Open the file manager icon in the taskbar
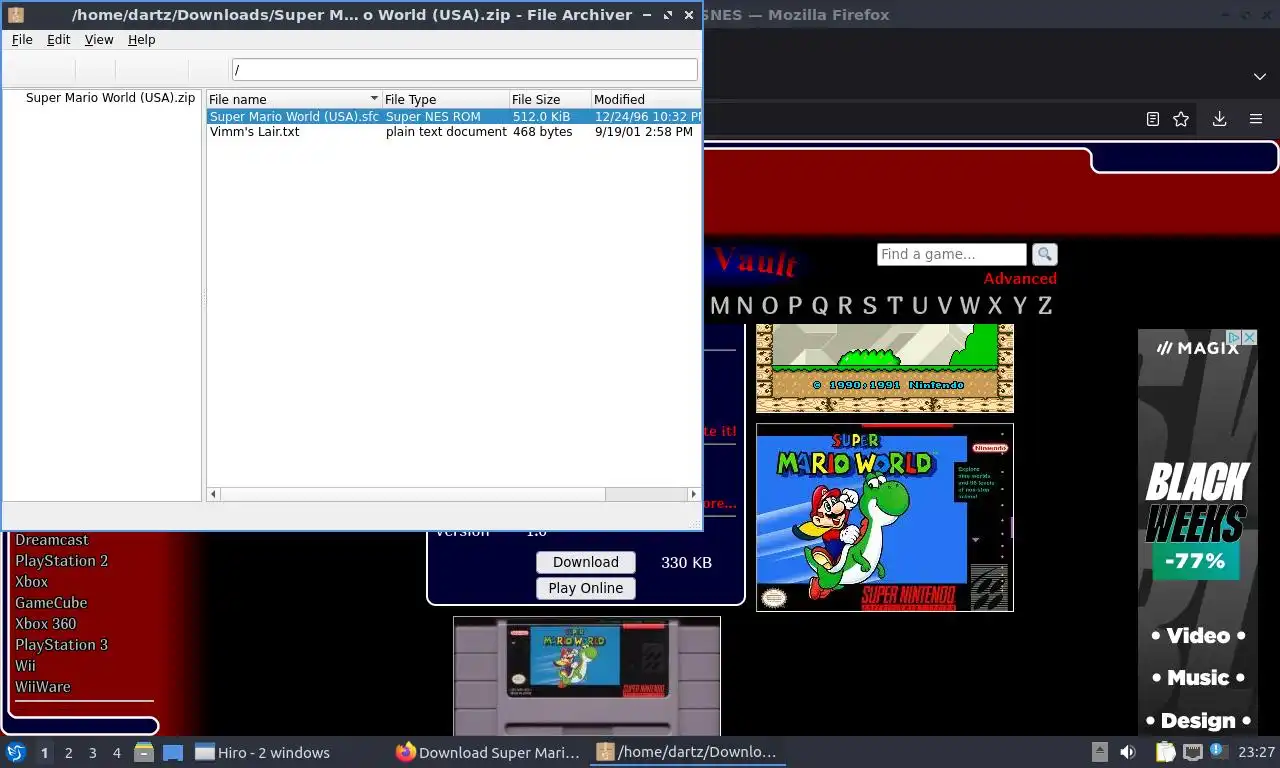This screenshot has height=768, width=1280. pos(144,752)
